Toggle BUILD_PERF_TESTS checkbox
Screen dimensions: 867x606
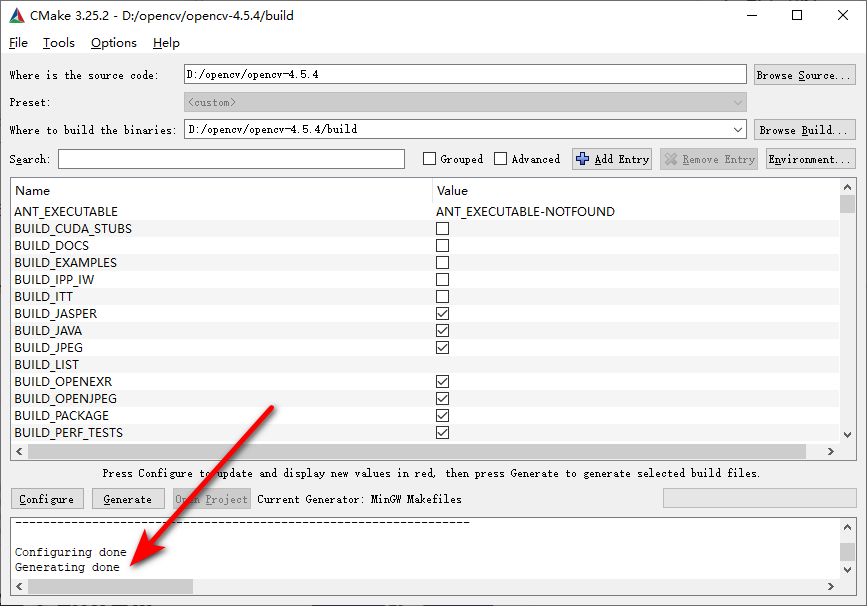click(x=442, y=432)
